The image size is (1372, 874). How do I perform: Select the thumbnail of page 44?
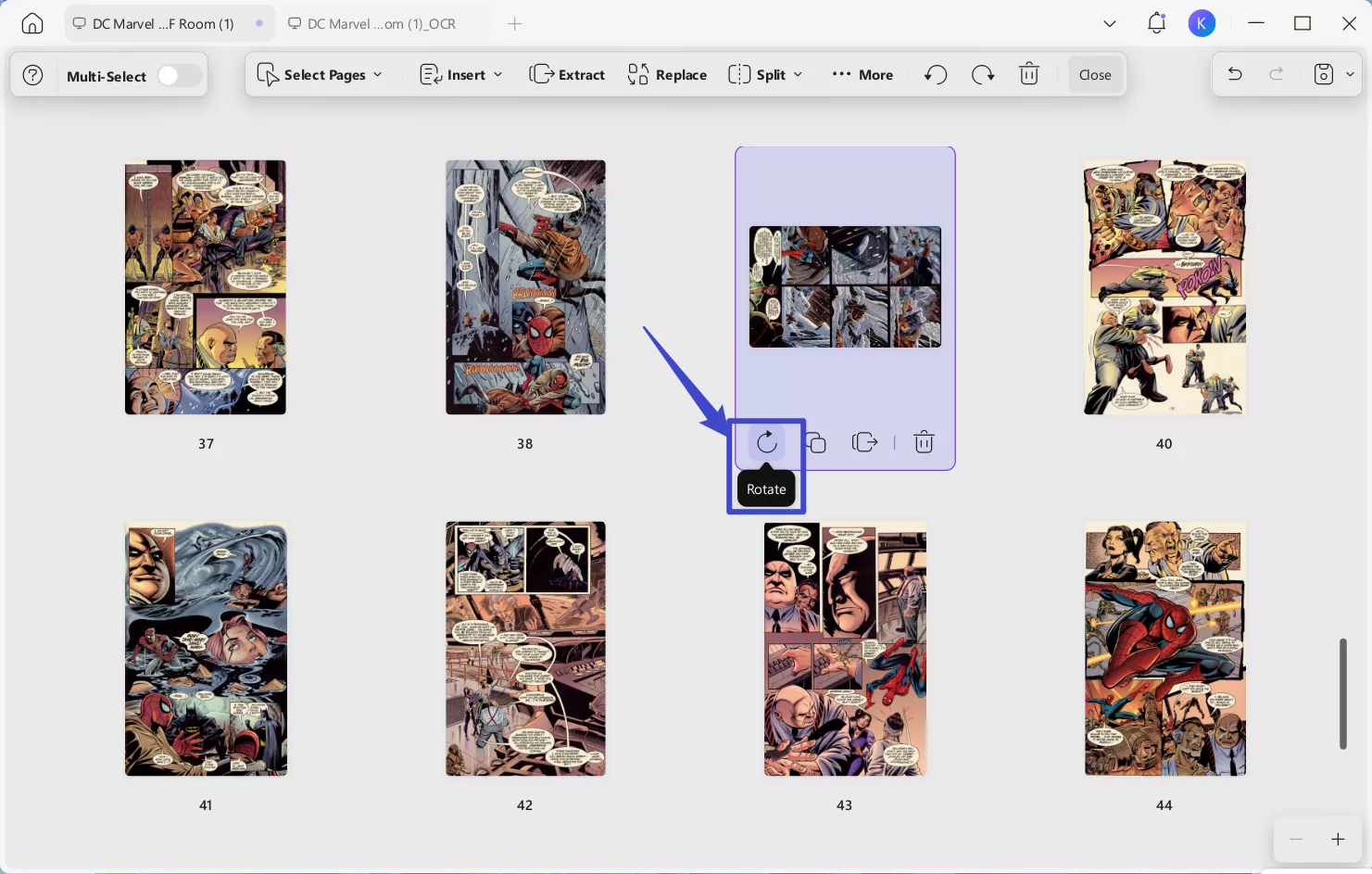[x=1164, y=648]
